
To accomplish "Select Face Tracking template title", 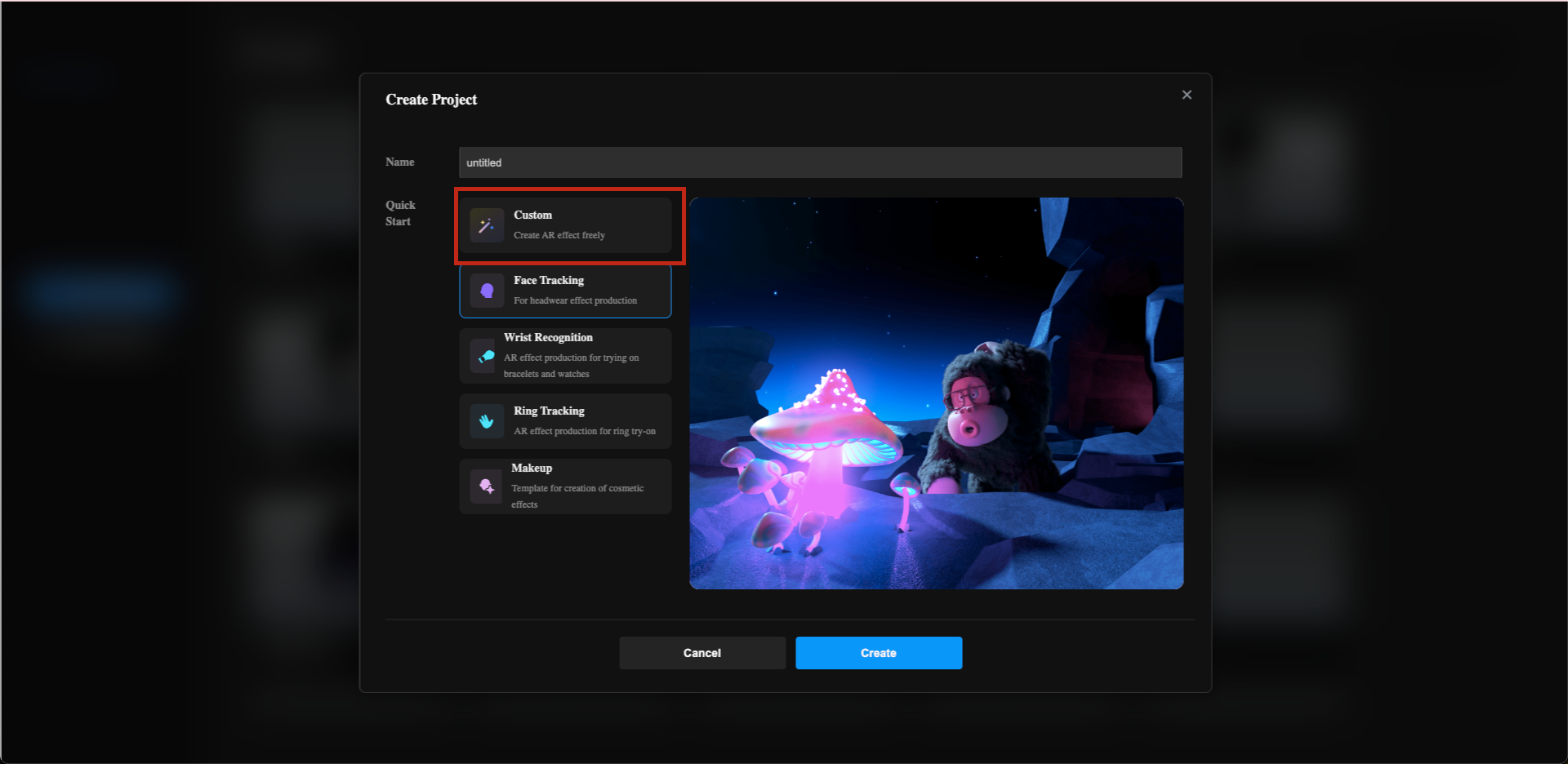I will [549, 280].
